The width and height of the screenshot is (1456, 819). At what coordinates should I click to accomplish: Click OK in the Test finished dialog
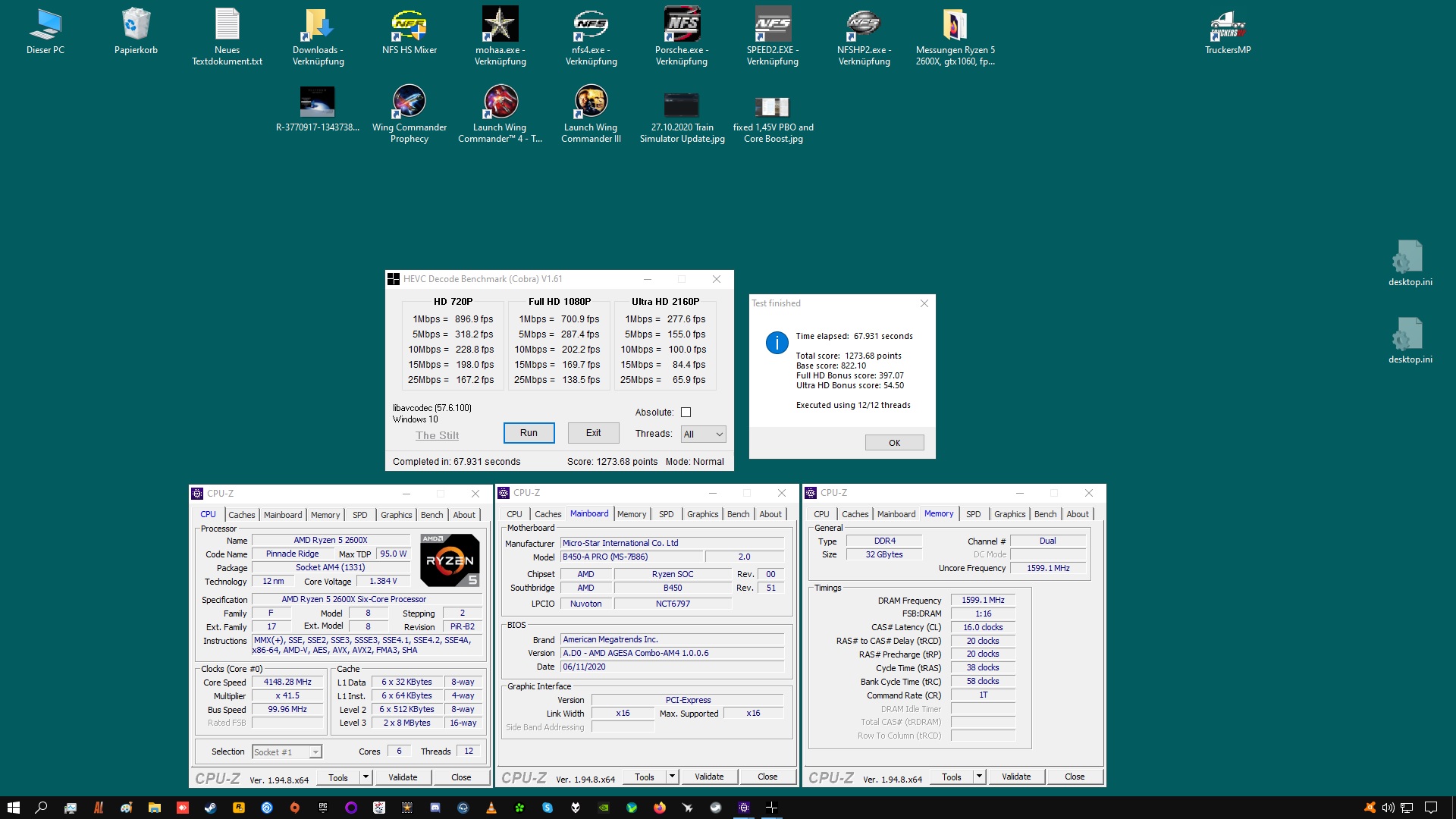(894, 443)
